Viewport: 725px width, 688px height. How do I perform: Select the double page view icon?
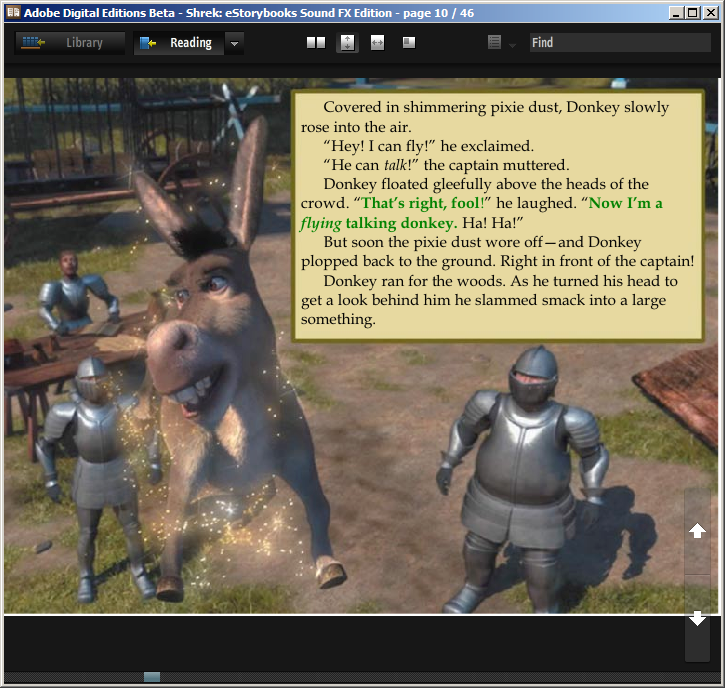pos(316,43)
